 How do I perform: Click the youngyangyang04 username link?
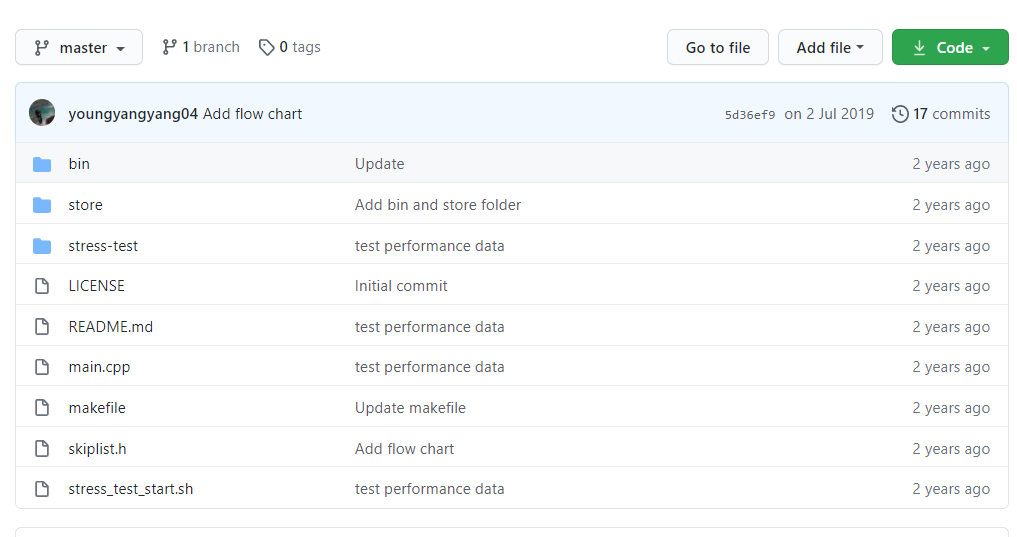click(x=133, y=114)
